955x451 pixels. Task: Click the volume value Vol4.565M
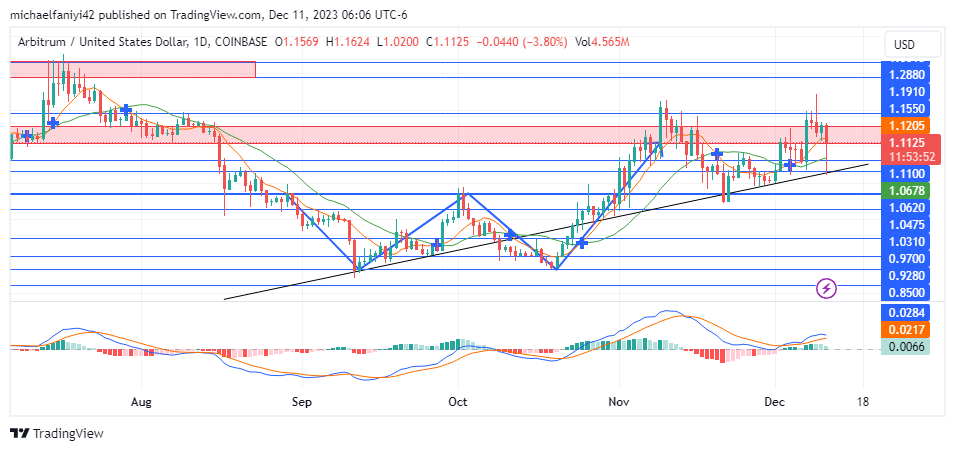(x=602, y=41)
